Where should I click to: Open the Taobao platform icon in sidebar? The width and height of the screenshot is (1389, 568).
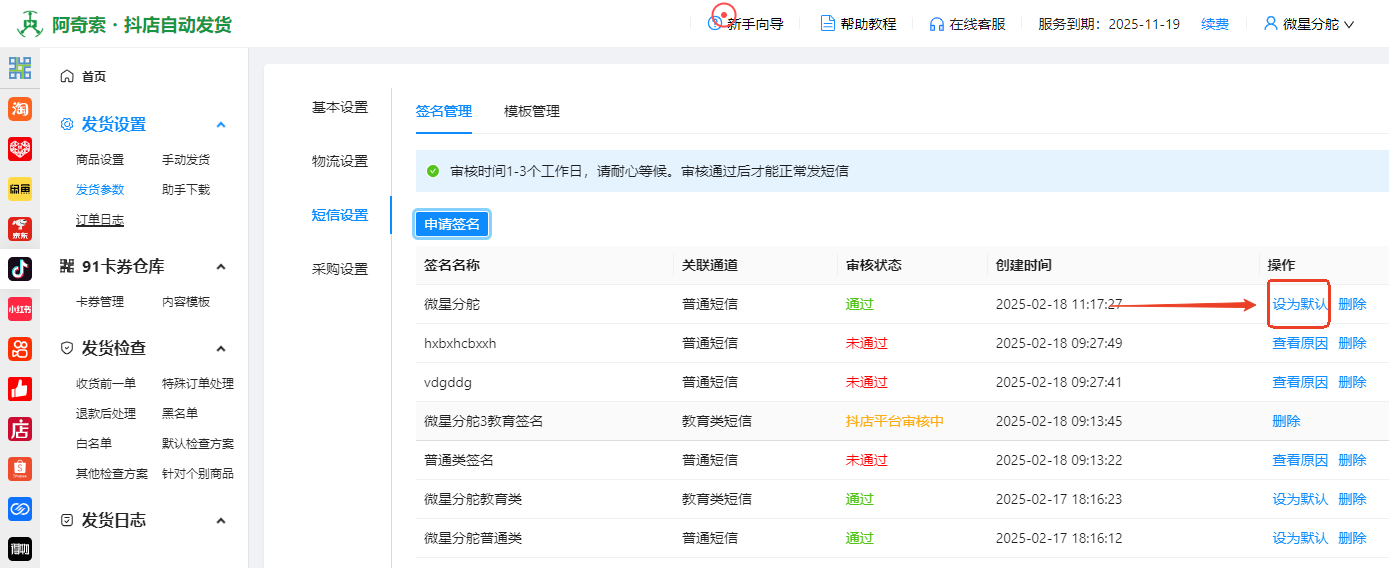point(20,109)
